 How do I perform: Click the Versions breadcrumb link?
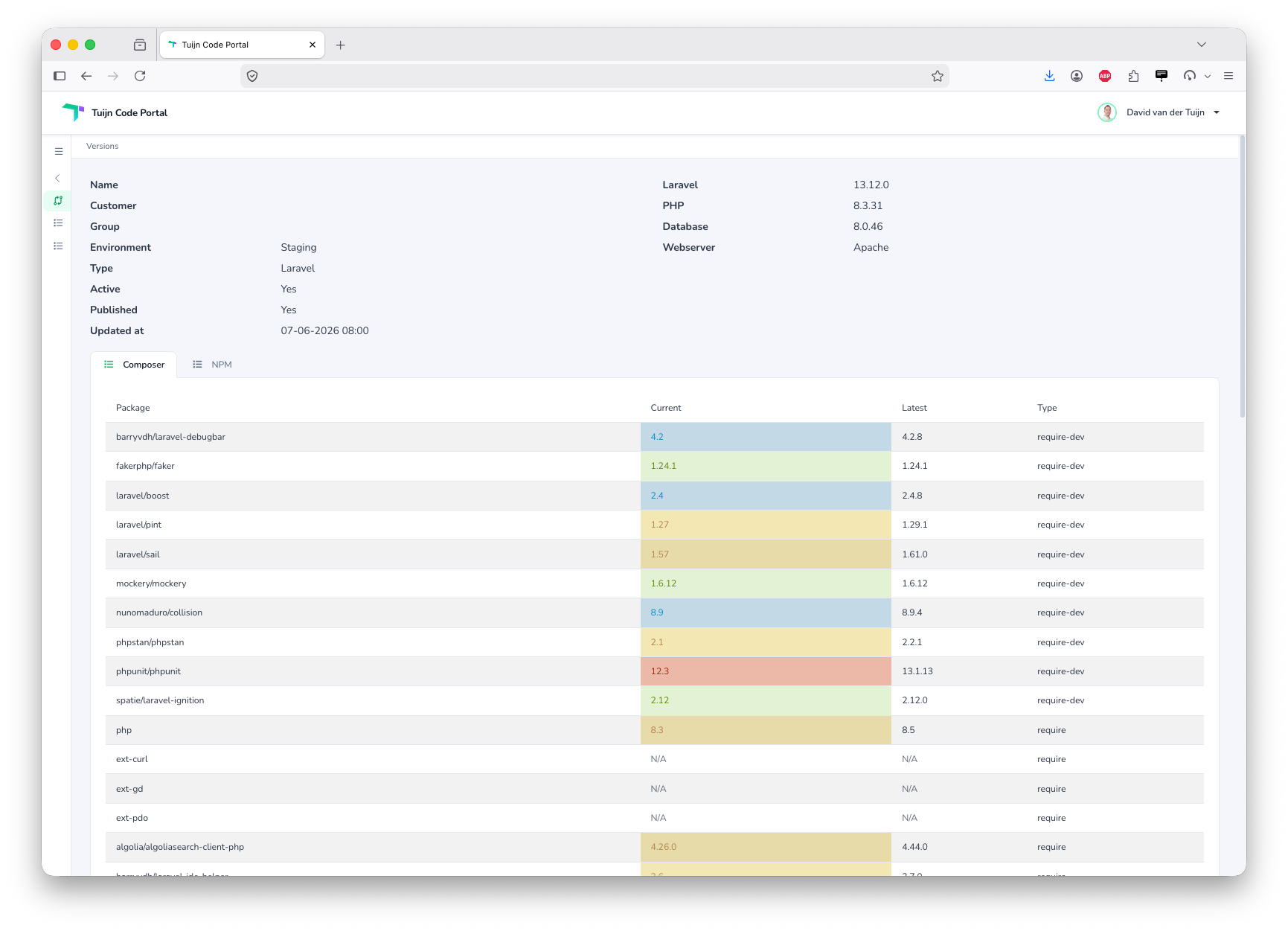point(103,147)
